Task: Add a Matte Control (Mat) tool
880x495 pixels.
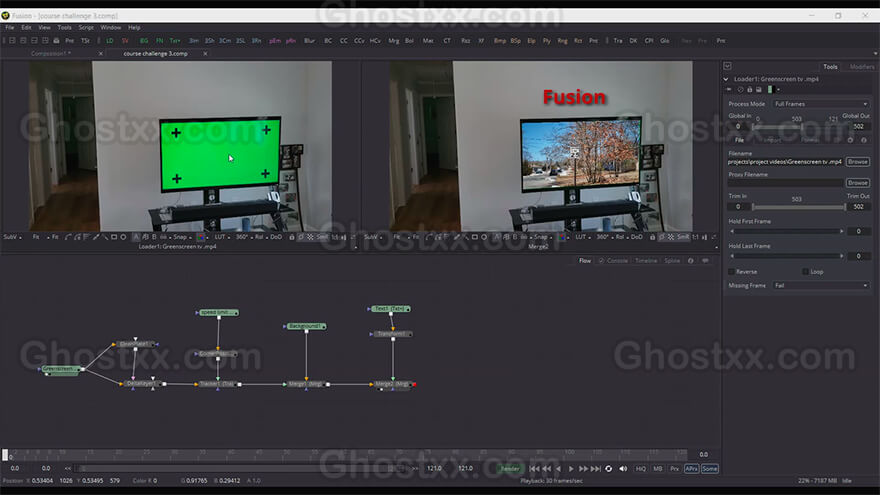Action: (428, 41)
